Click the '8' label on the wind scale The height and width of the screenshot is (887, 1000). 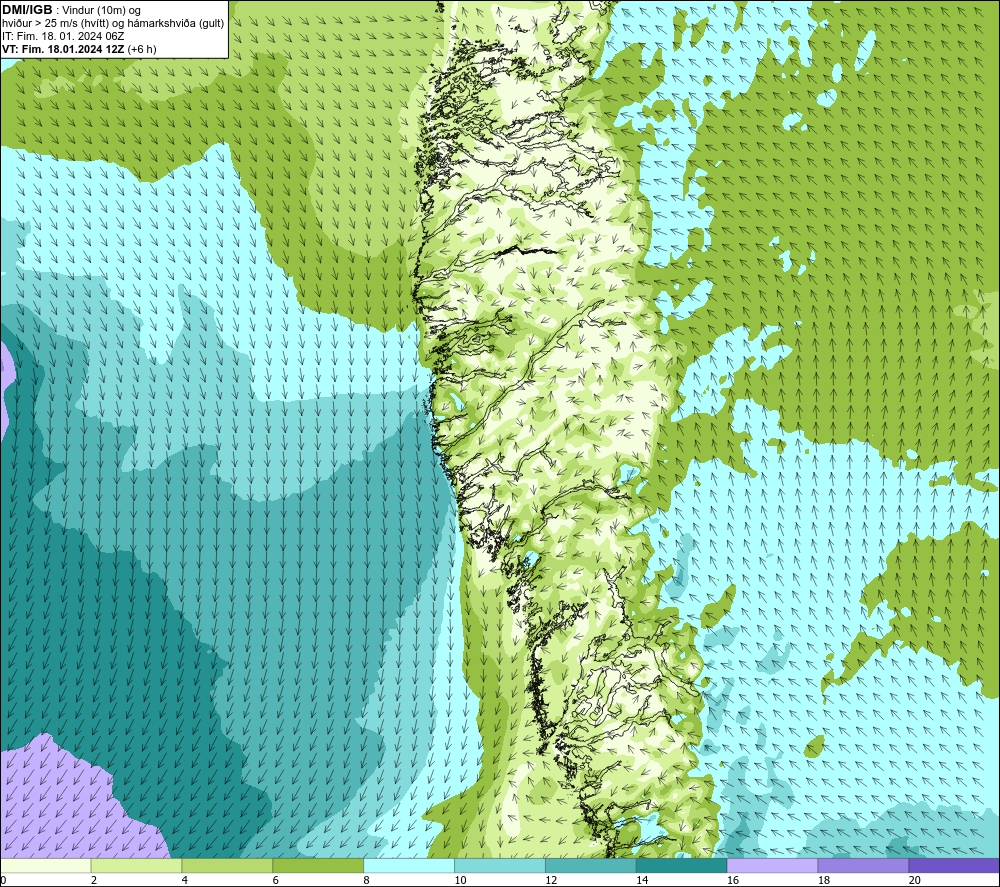click(x=366, y=881)
